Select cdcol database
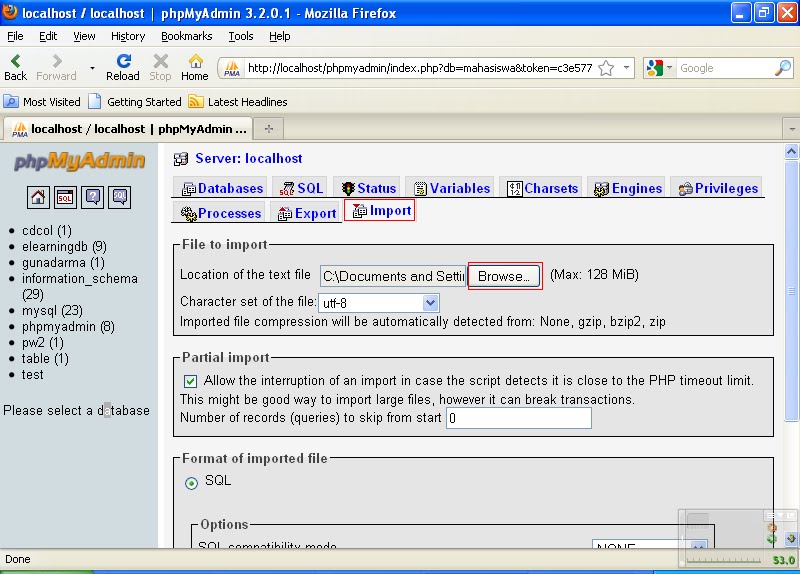This screenshot has height=574, width=800. click(x=47, y=231)
